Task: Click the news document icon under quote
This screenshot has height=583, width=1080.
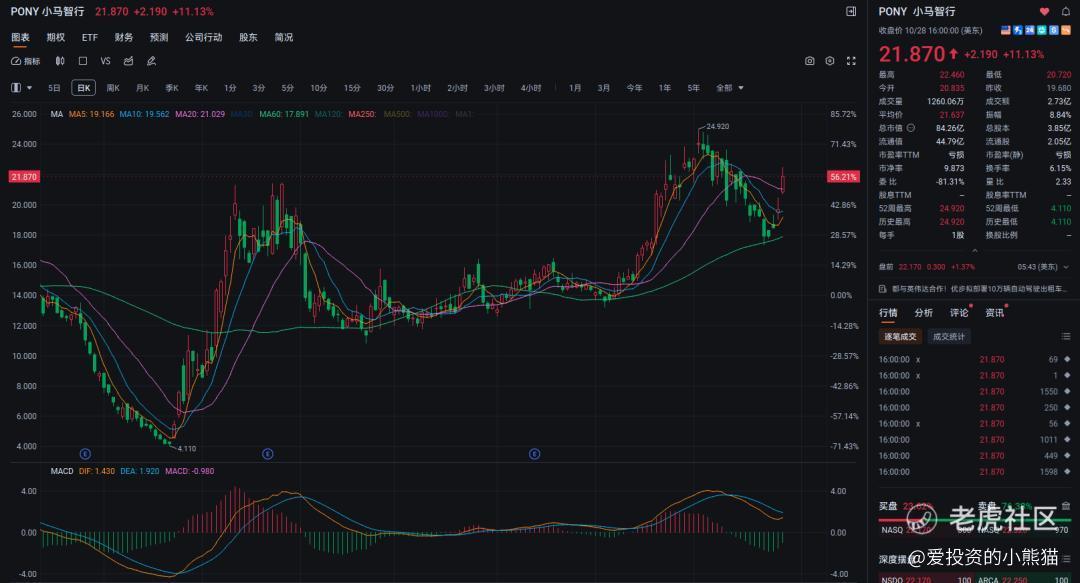Action: click(883, 289)
